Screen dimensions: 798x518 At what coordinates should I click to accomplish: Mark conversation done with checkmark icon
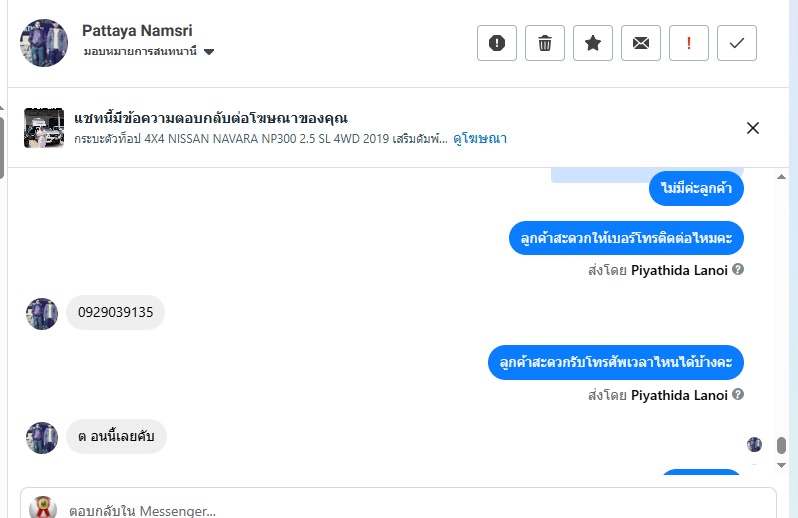(x=737, y=43)
